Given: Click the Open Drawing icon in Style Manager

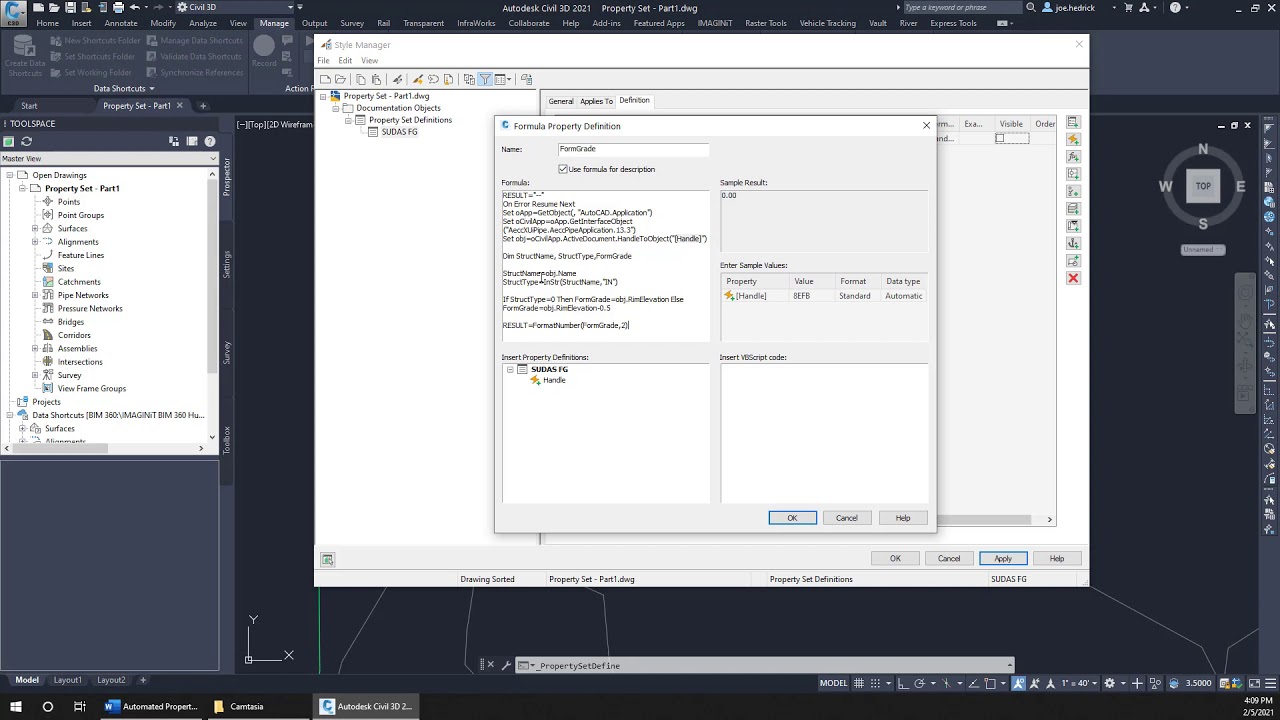Looking at the screenshot, I should pyautogui.click(x=340, y=79).
